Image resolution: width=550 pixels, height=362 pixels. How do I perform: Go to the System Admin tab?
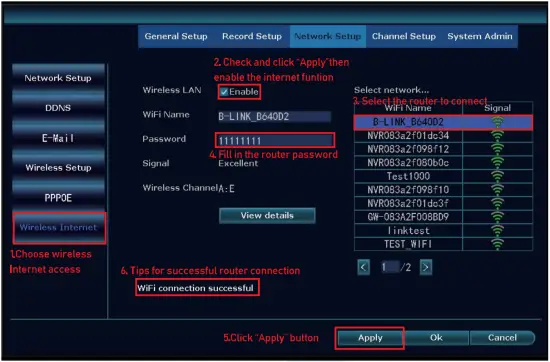[479, 36]
